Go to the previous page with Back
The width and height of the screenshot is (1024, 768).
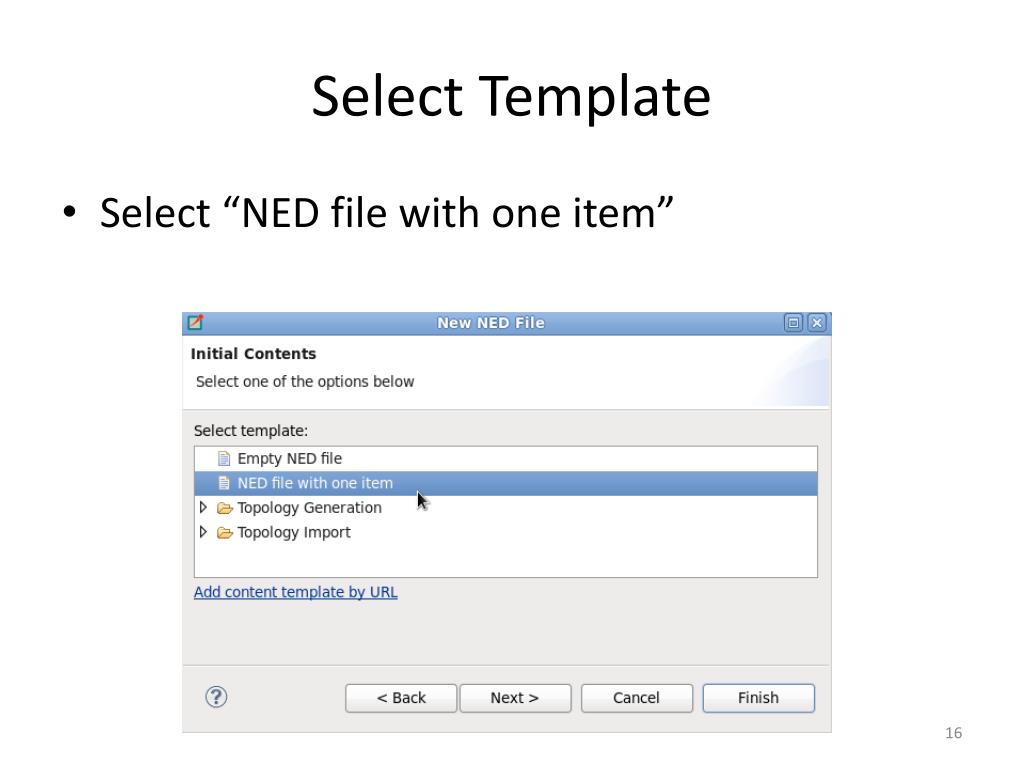401,698
